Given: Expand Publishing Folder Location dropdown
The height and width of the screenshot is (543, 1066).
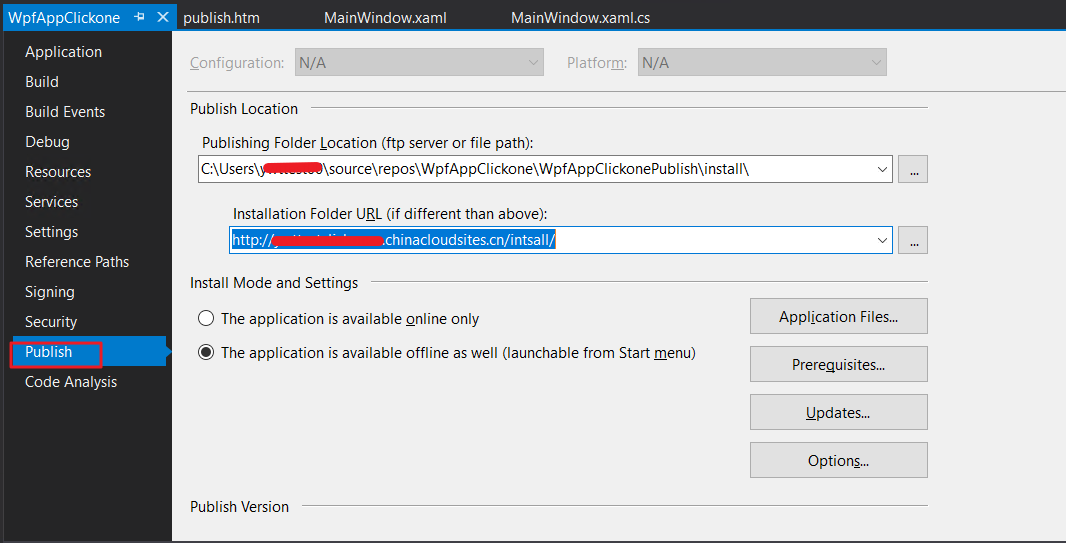Looking at the screenshot, I should coord(882,169).
